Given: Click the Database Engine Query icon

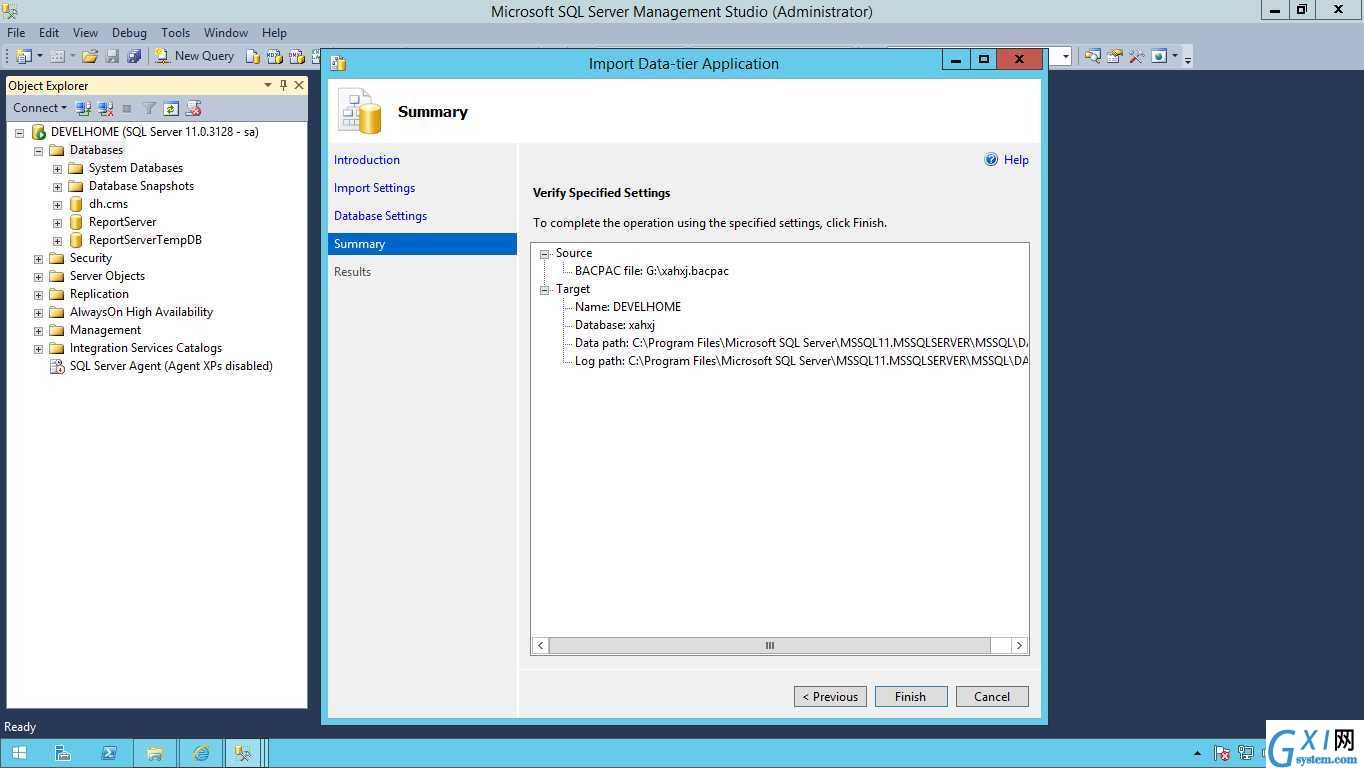Looking at the screenshot, I should point(253,56).
